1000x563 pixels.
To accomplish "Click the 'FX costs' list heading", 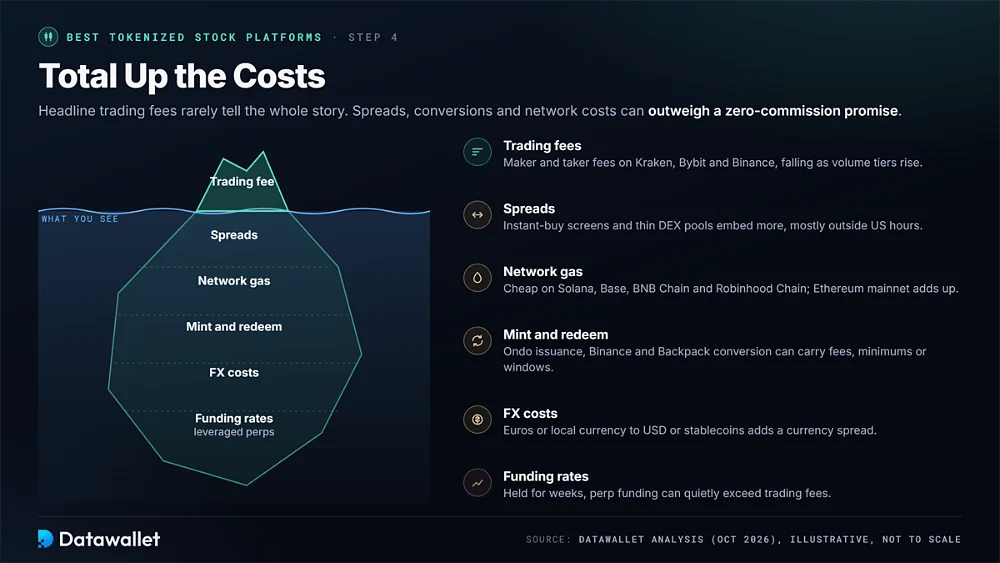I will 530,414.
